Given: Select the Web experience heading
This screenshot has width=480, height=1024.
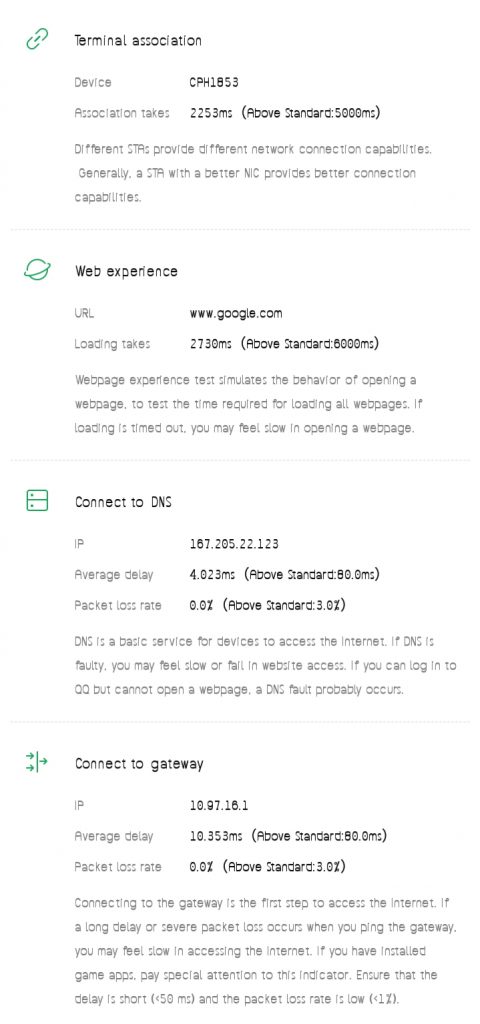Looking at the screenshot, I should [x=126, y=271].
